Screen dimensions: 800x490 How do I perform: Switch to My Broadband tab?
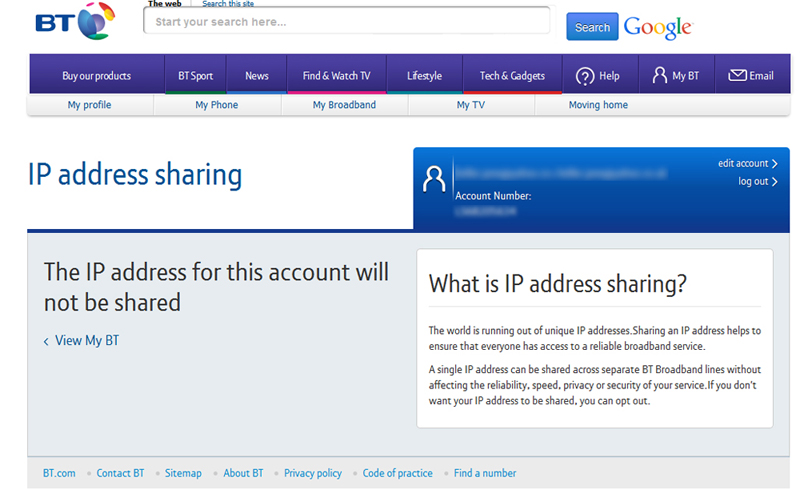pos(344,105)
